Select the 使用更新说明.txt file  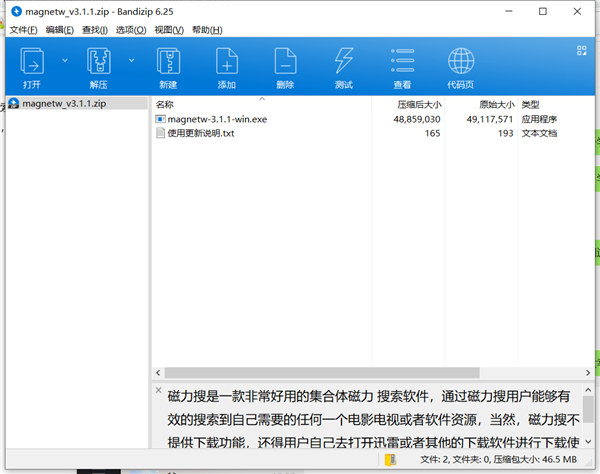(x=200, y=133)
